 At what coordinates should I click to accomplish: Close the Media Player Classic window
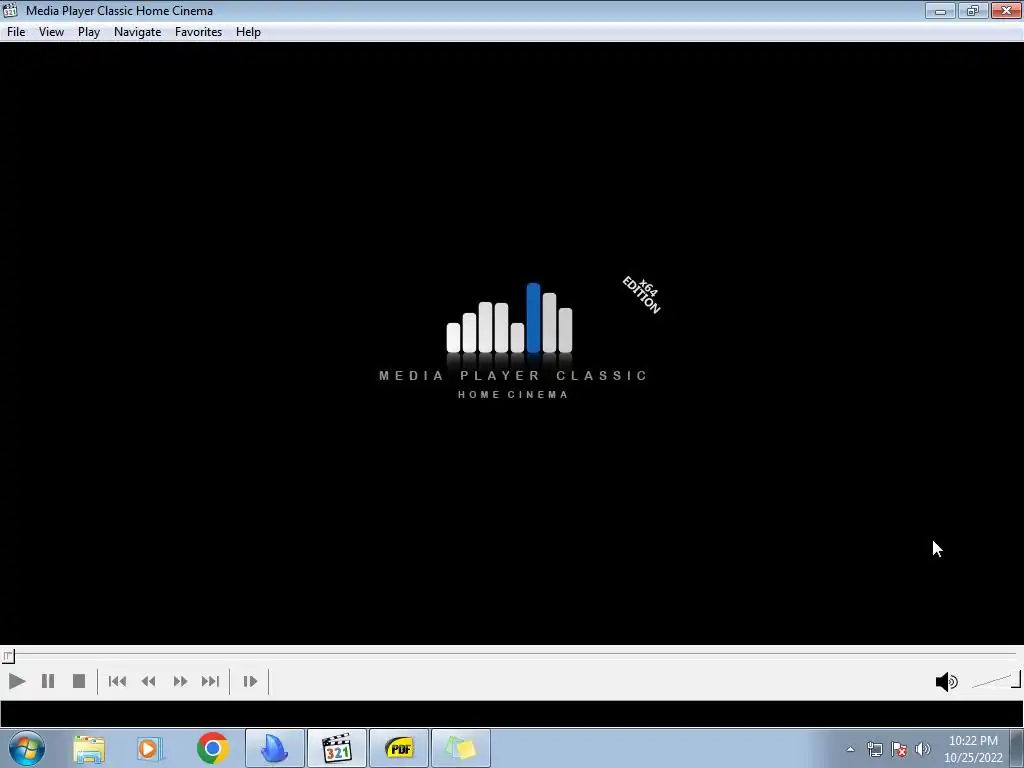1006,10
